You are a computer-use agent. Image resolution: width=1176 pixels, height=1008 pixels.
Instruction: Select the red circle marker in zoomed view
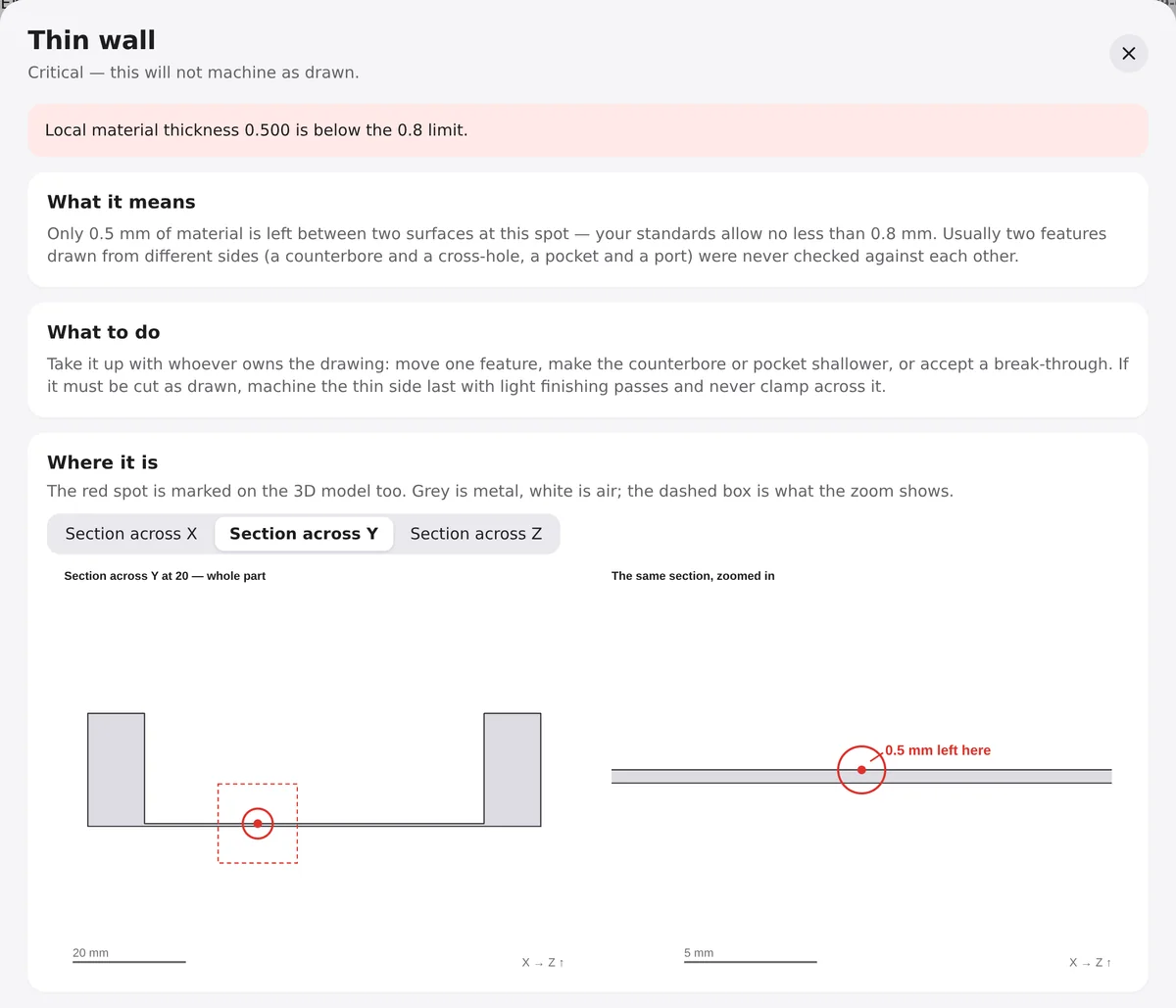click(861, 770)
